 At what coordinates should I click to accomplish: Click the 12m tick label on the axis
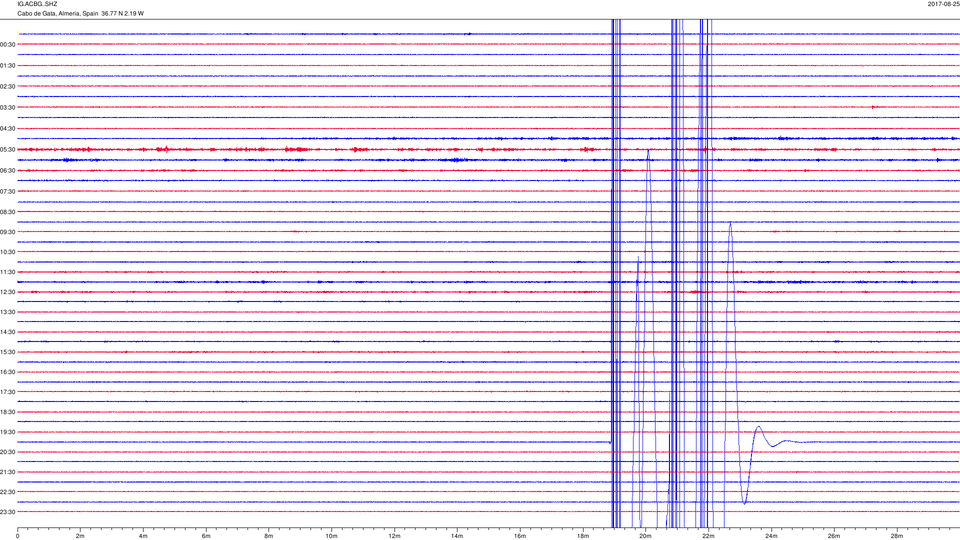click(394, 536)
